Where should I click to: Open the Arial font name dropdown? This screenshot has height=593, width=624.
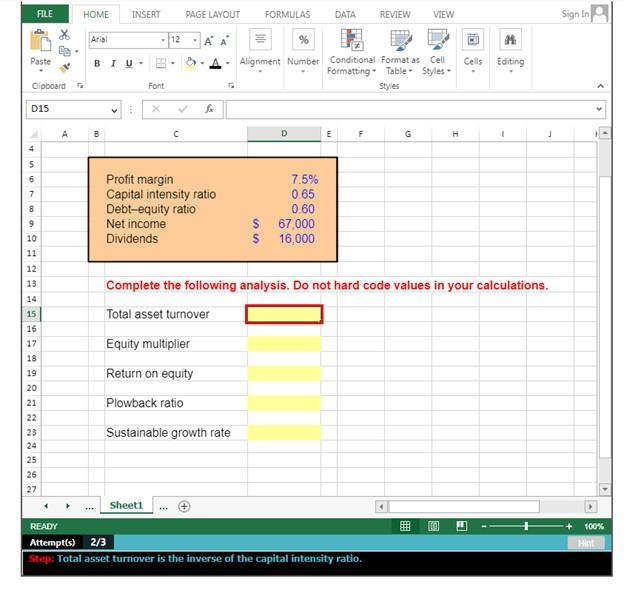coord(163,40)
